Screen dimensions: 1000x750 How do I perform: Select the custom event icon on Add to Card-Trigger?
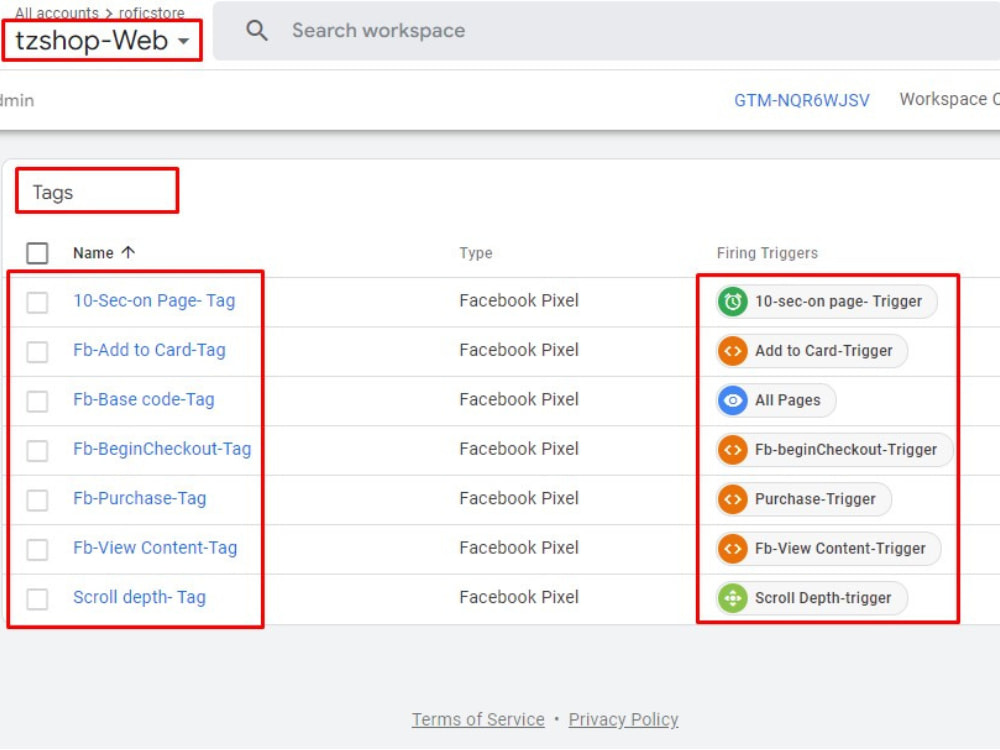coord(731,351)
